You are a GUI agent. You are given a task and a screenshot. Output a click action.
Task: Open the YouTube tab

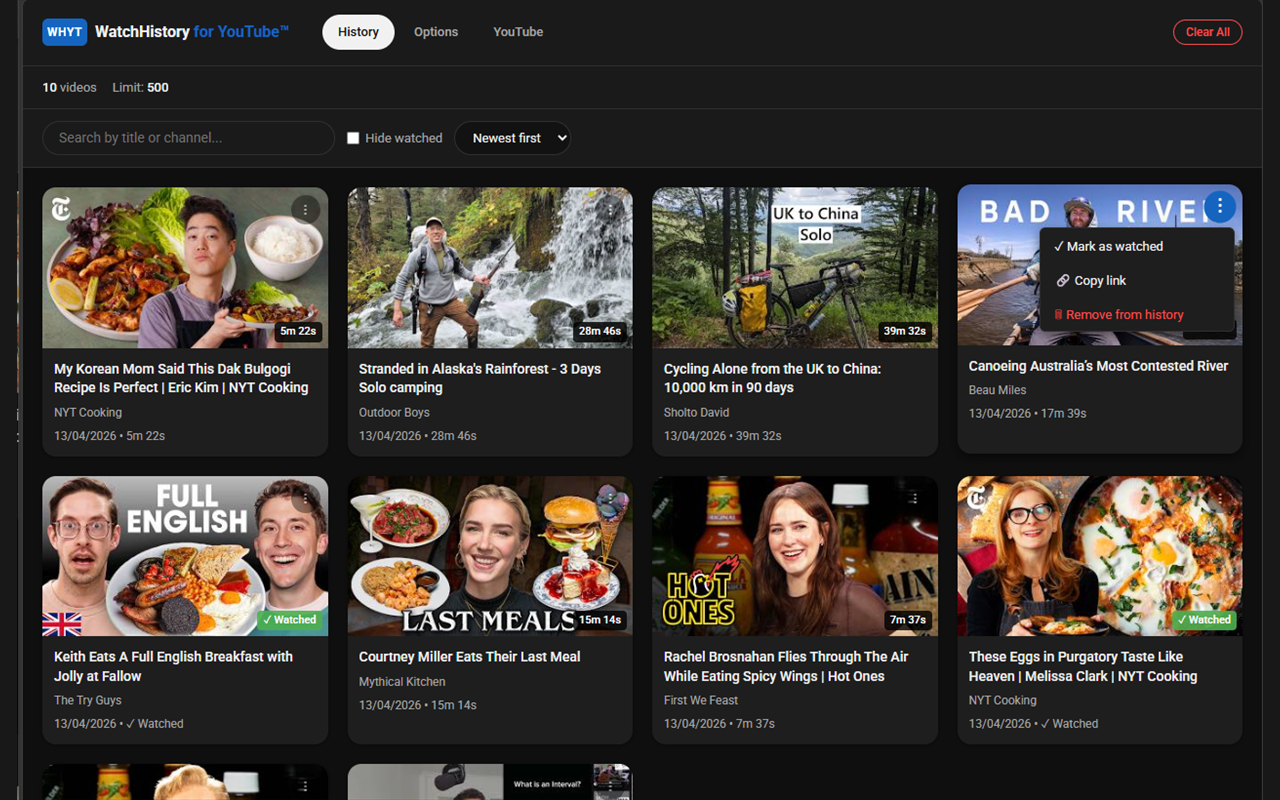coord(518,32)
